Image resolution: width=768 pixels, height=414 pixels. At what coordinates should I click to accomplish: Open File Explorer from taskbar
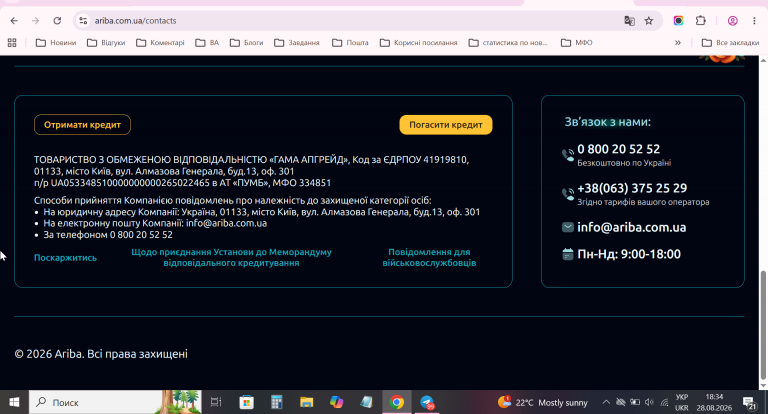[307, 402]
